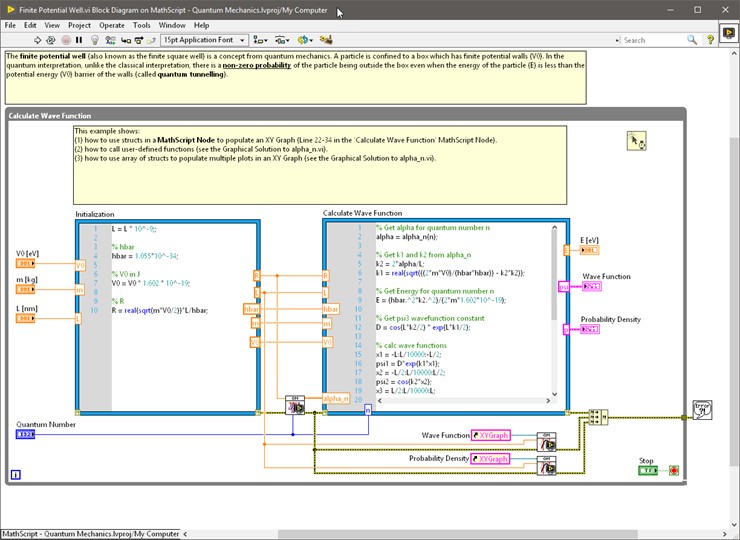Open the Operate menu
Viewport: 740px width, 540px height.
point(111,25)
